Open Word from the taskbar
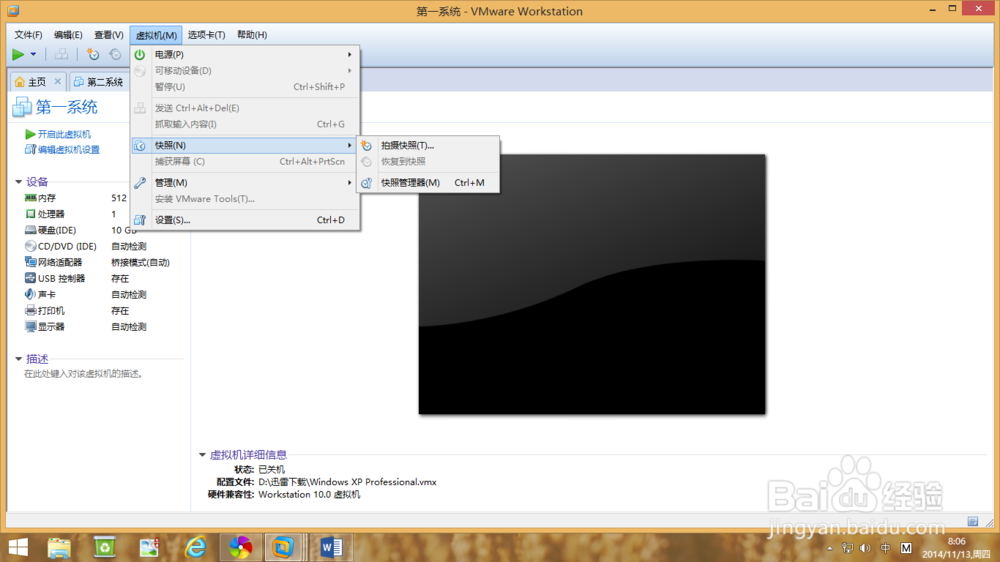 (331, 547)
